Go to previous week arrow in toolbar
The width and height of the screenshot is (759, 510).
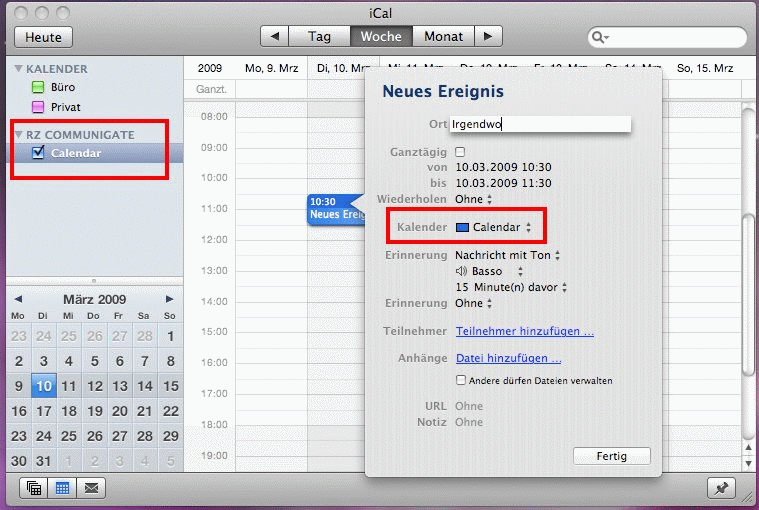[x=274, y=36]
